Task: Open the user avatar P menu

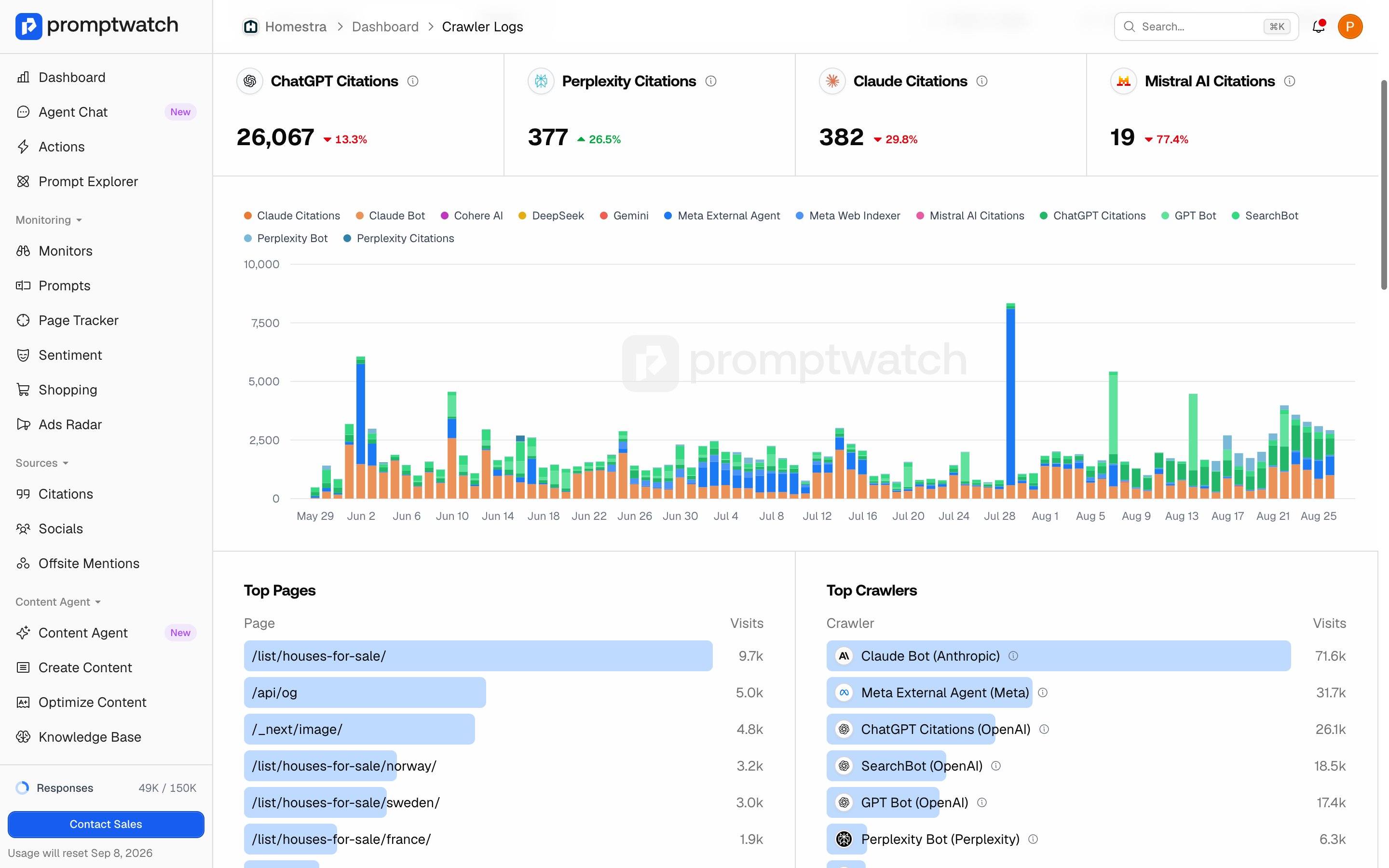Action: pyautogui.click(x=1349, y=27)
